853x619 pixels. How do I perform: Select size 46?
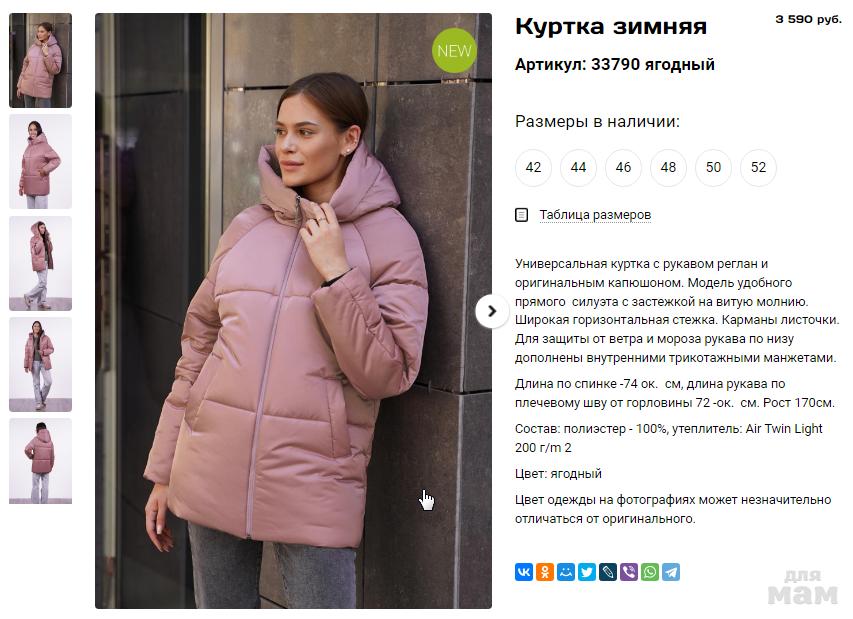tap(623, 168)
